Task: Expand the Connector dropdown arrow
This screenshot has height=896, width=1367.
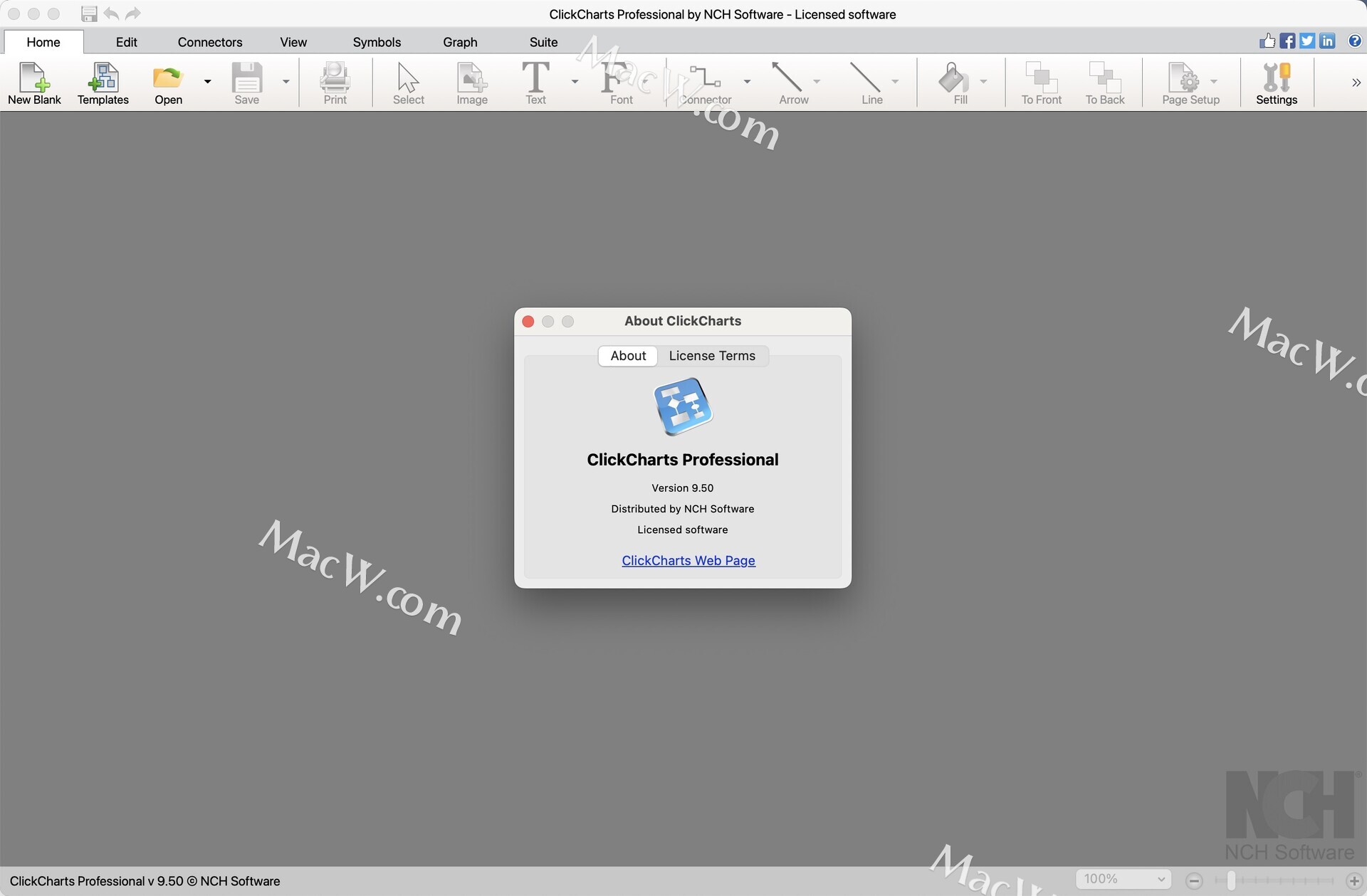Action: tap(747, 81)
